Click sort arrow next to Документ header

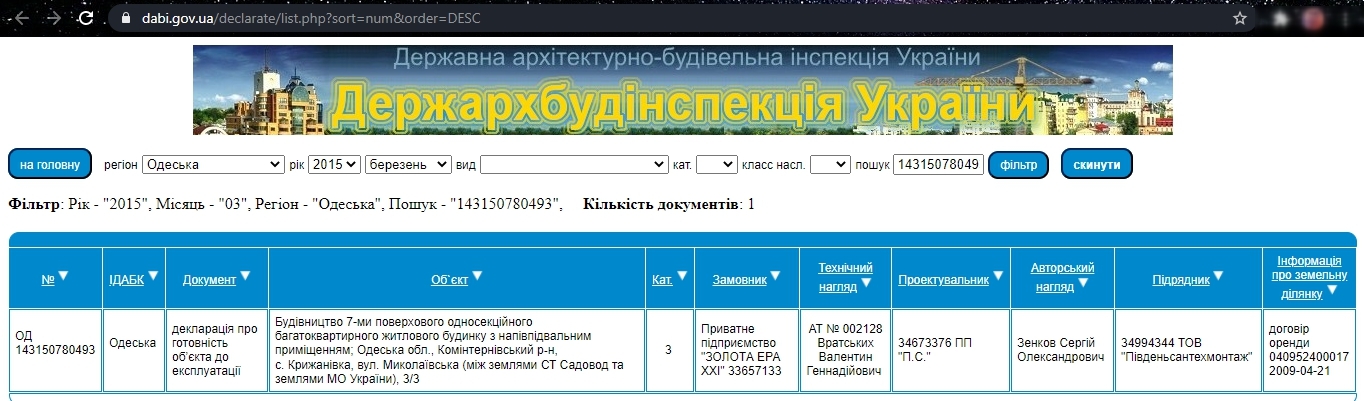[246, 276]
